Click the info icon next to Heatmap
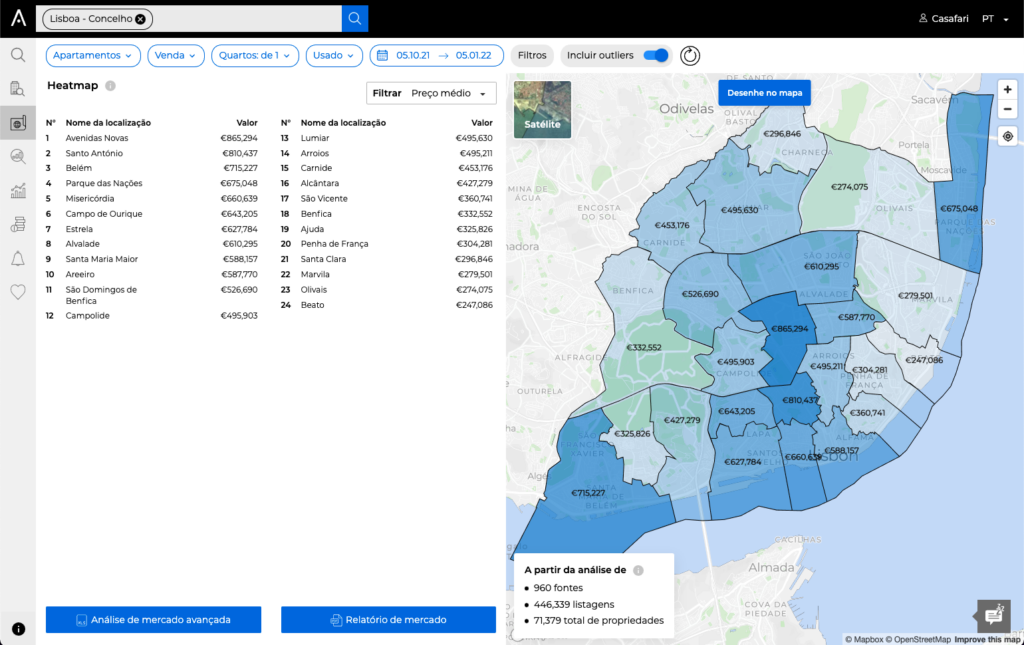The height and width of the screenshot is (645, 1024). [110, 86]
